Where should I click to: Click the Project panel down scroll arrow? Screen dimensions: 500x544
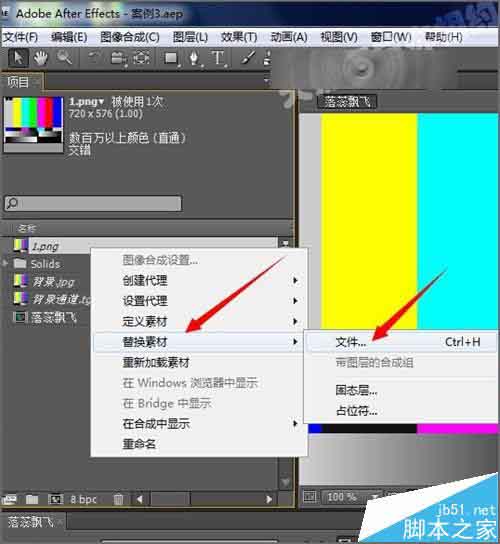(x=285, y=482)
